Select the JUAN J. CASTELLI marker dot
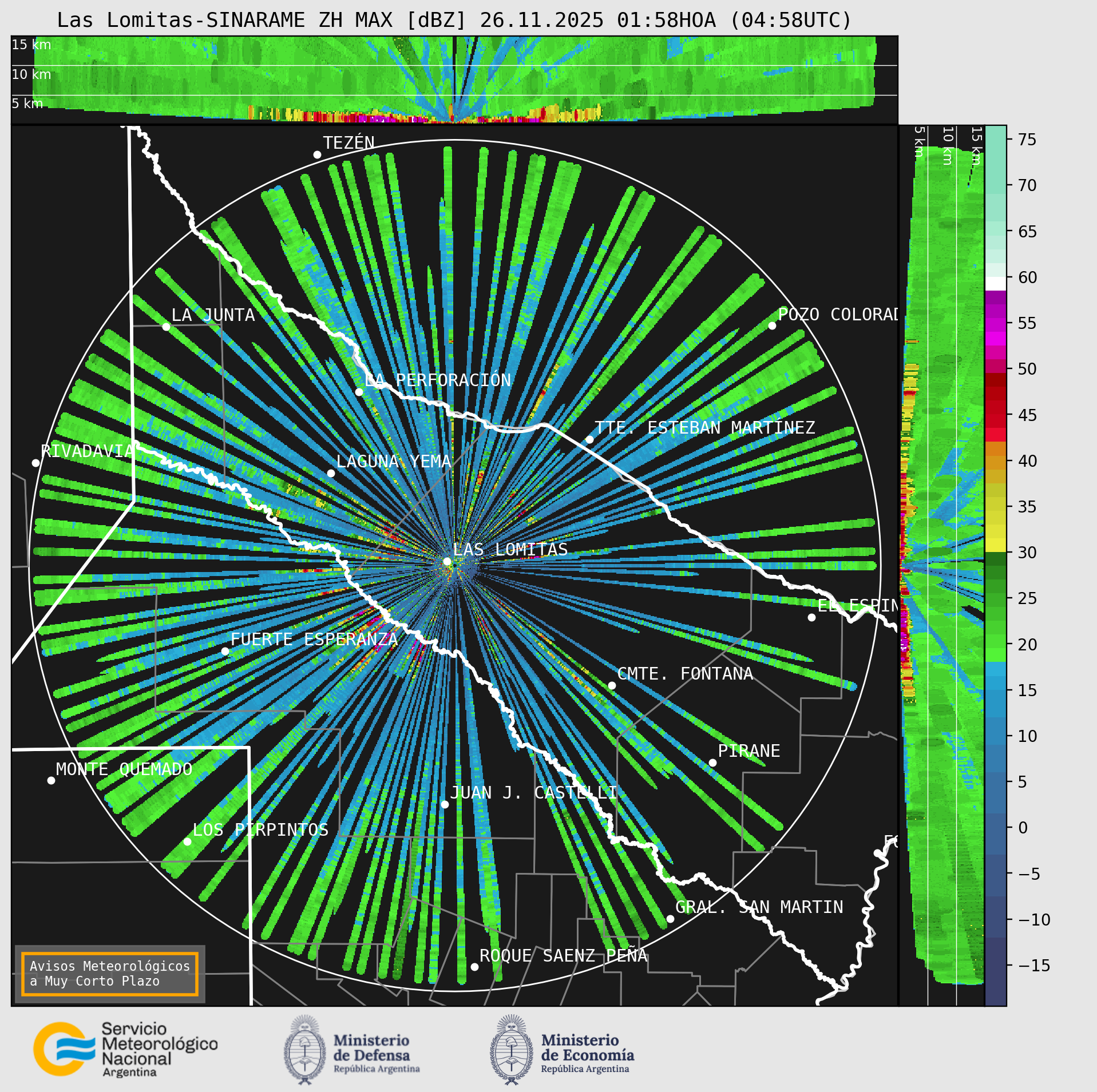Viewport: 1097px width, 1092px height. 445,804
